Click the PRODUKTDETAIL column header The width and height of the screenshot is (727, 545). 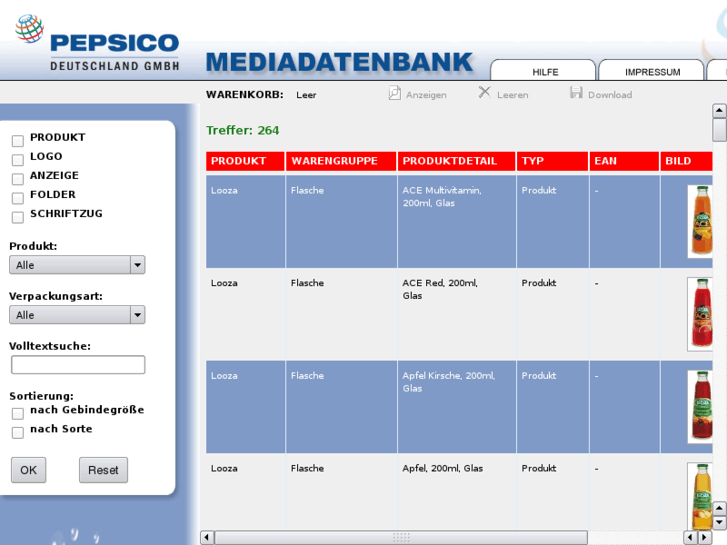pyautogui.click(x=456, y=161)
